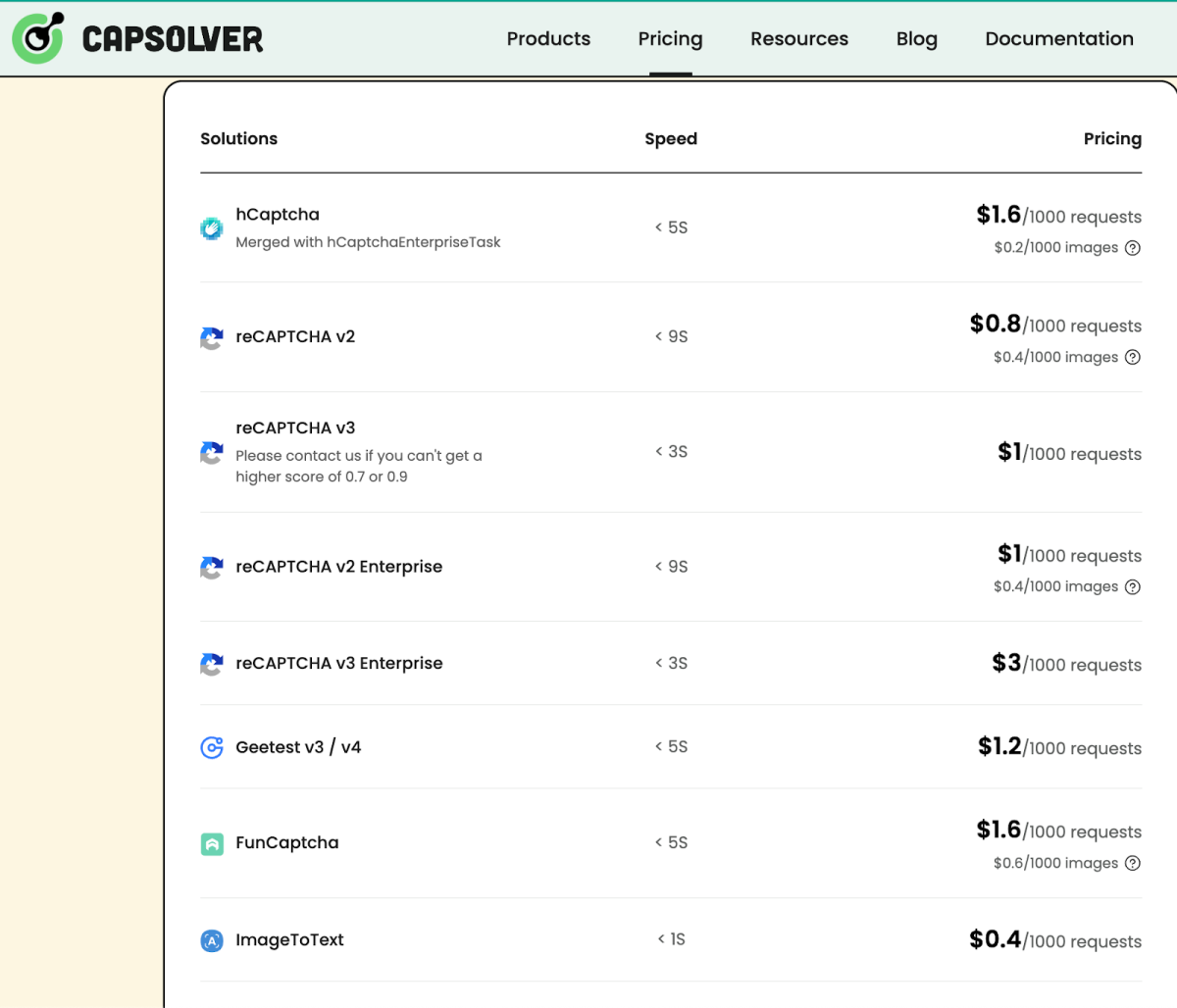
Task: Open the hCaptcha images pricing tooltip
Action: (x=1133, y=247)
